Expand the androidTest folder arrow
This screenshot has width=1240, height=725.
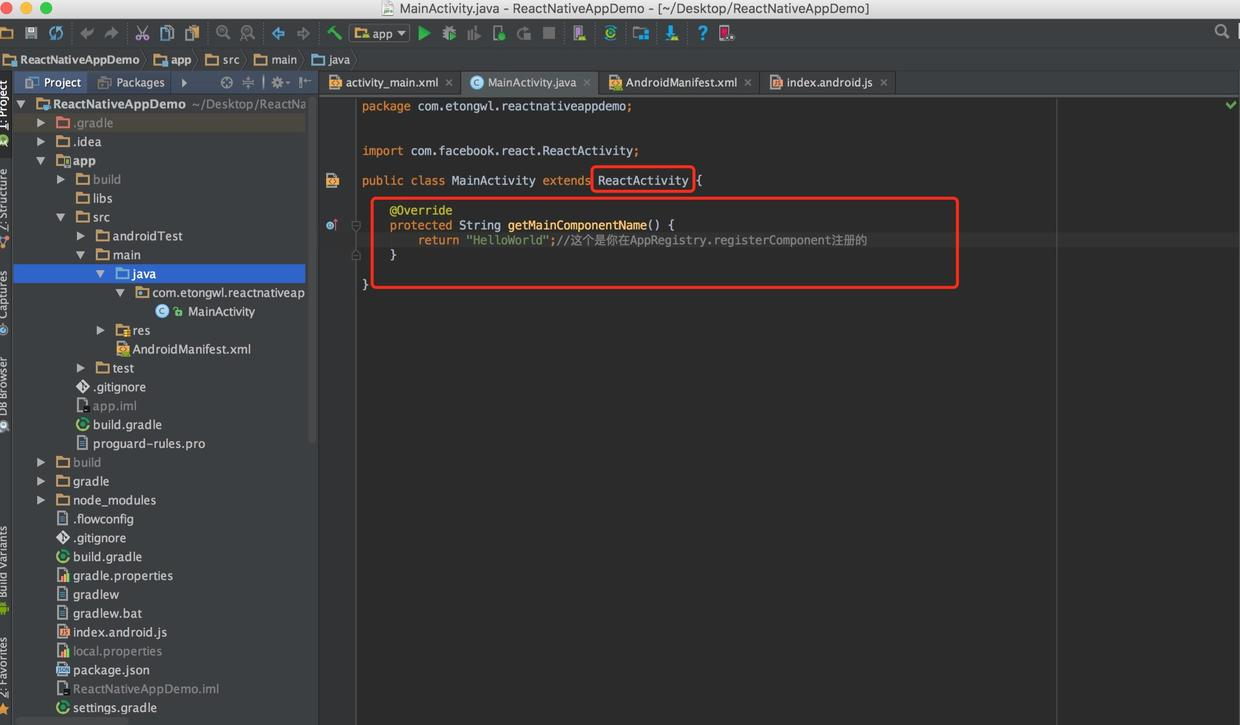[x=81, y=236]
